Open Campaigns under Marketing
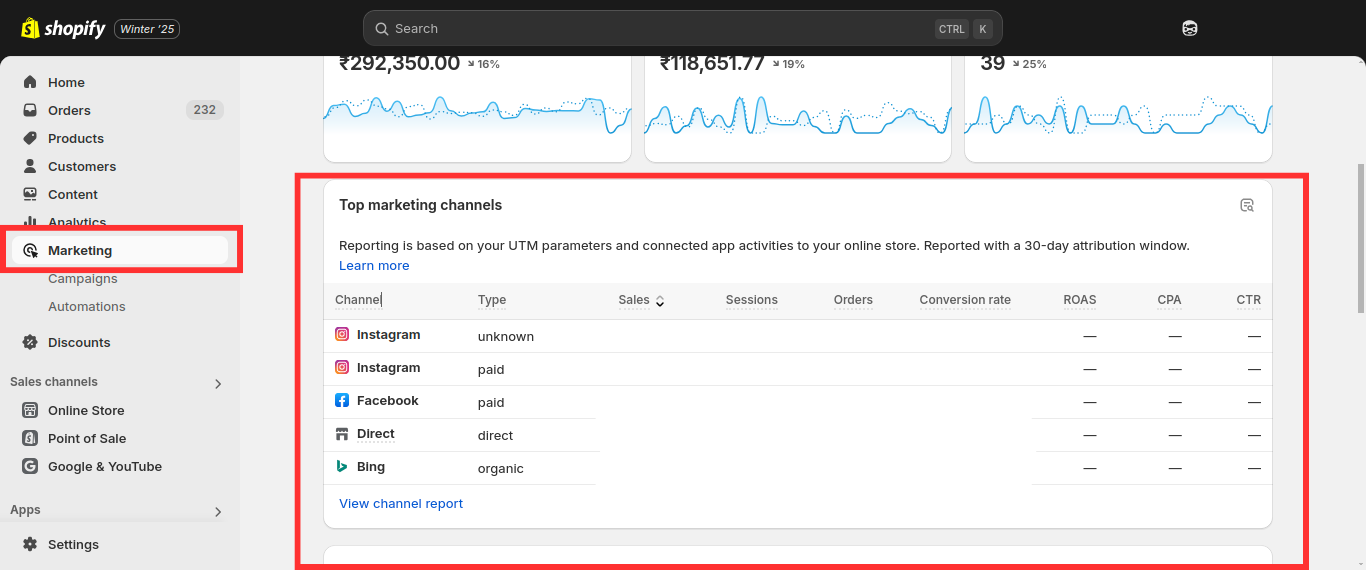The height and width of the screenshot is (570, 1366). point(83,279)
